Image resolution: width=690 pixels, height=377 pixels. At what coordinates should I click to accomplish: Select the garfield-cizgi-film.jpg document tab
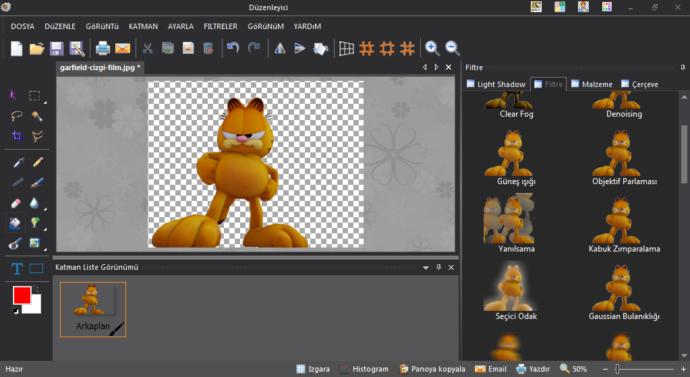pos(100,68)
